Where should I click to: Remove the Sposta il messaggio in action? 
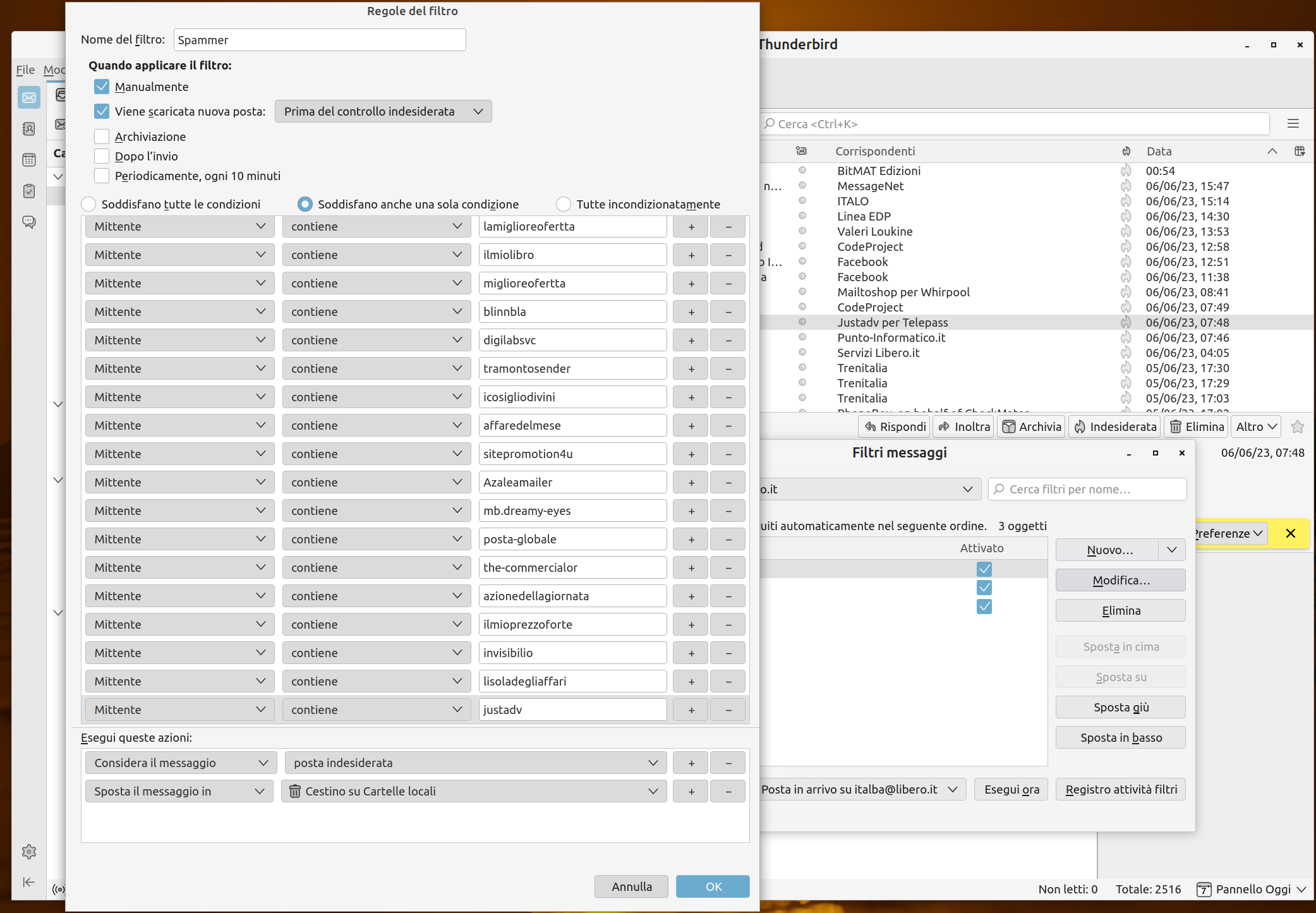(x=728, y=791)
